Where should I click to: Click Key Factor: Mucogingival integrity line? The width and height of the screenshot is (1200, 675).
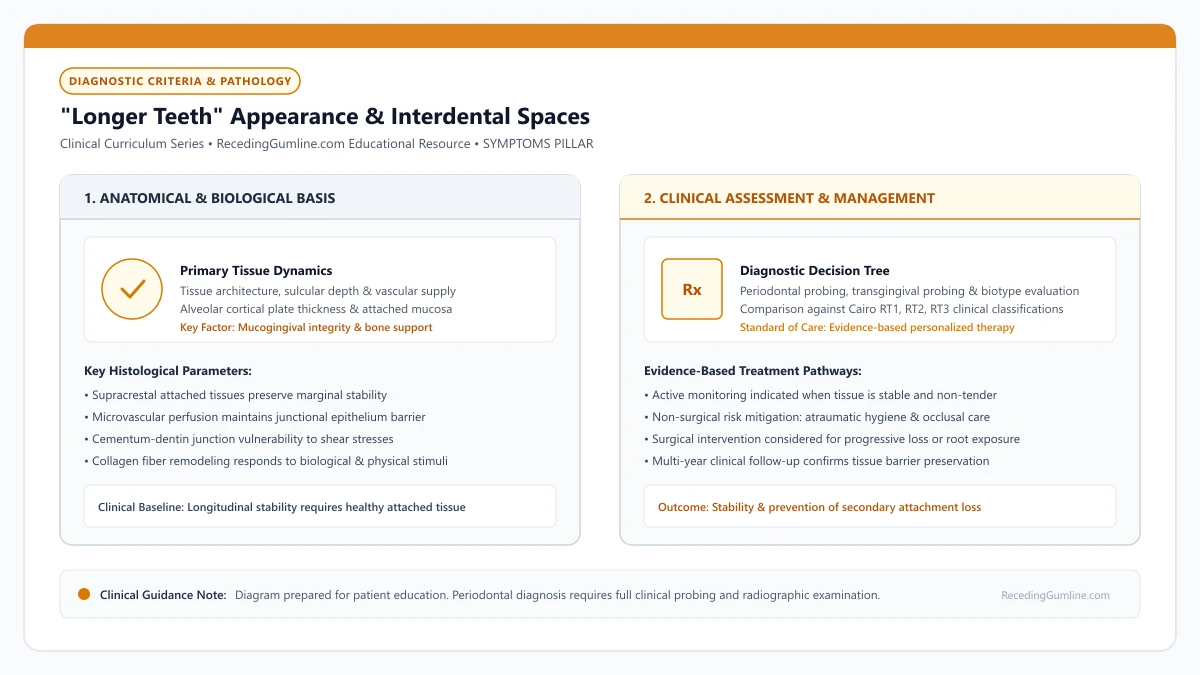306,327
